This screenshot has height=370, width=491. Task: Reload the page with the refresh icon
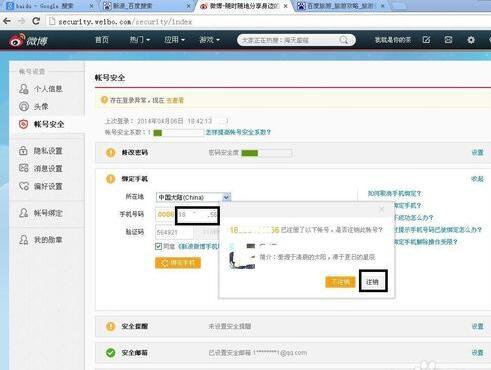point(36,21)
